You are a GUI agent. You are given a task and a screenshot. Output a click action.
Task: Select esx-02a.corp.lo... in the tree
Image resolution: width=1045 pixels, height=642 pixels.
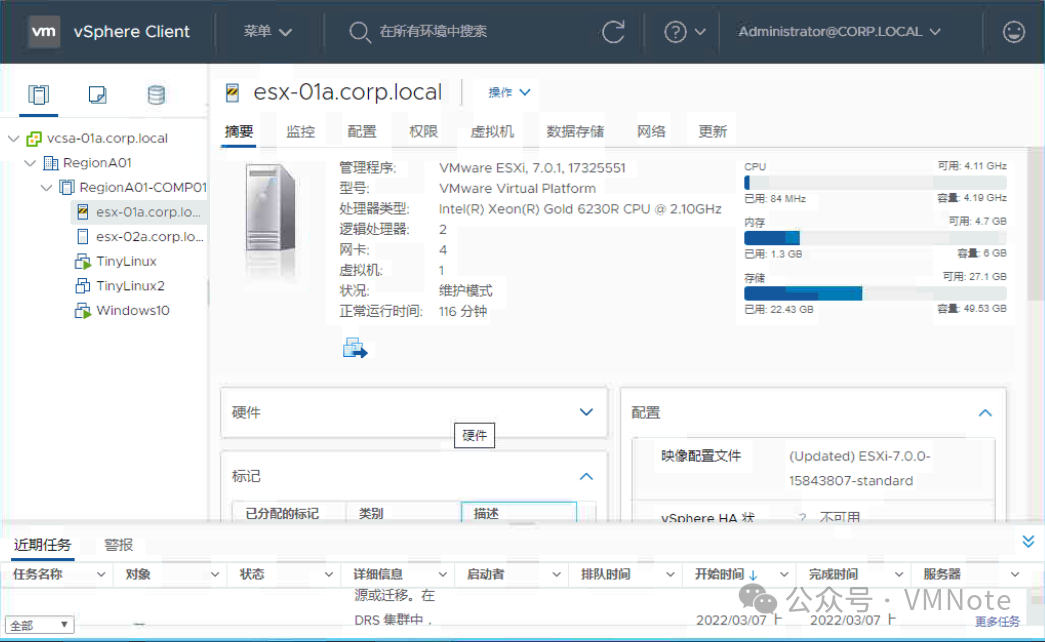(x=149, y=237)
